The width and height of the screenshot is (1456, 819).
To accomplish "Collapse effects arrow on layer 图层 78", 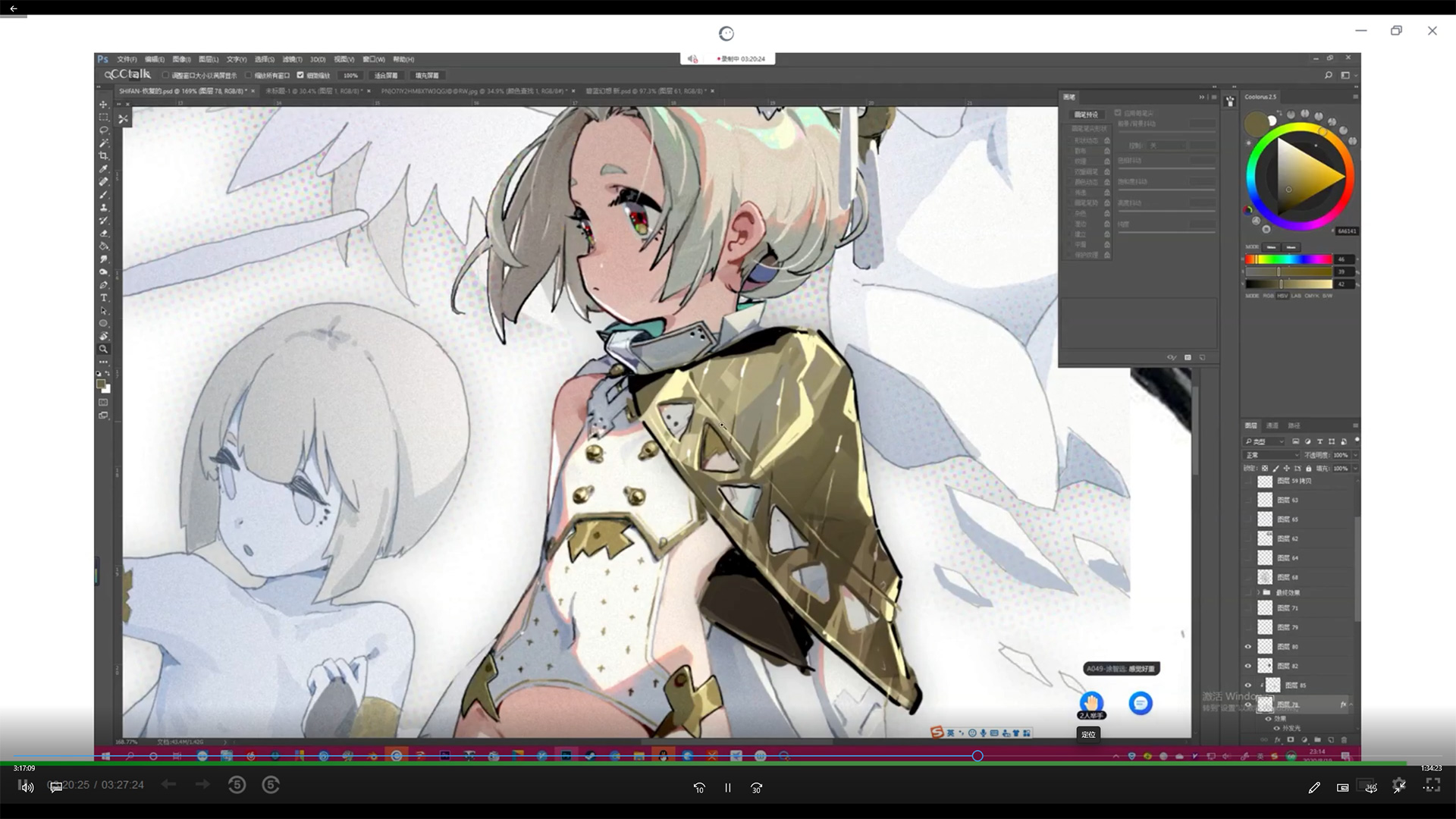I will (1351, 704).
